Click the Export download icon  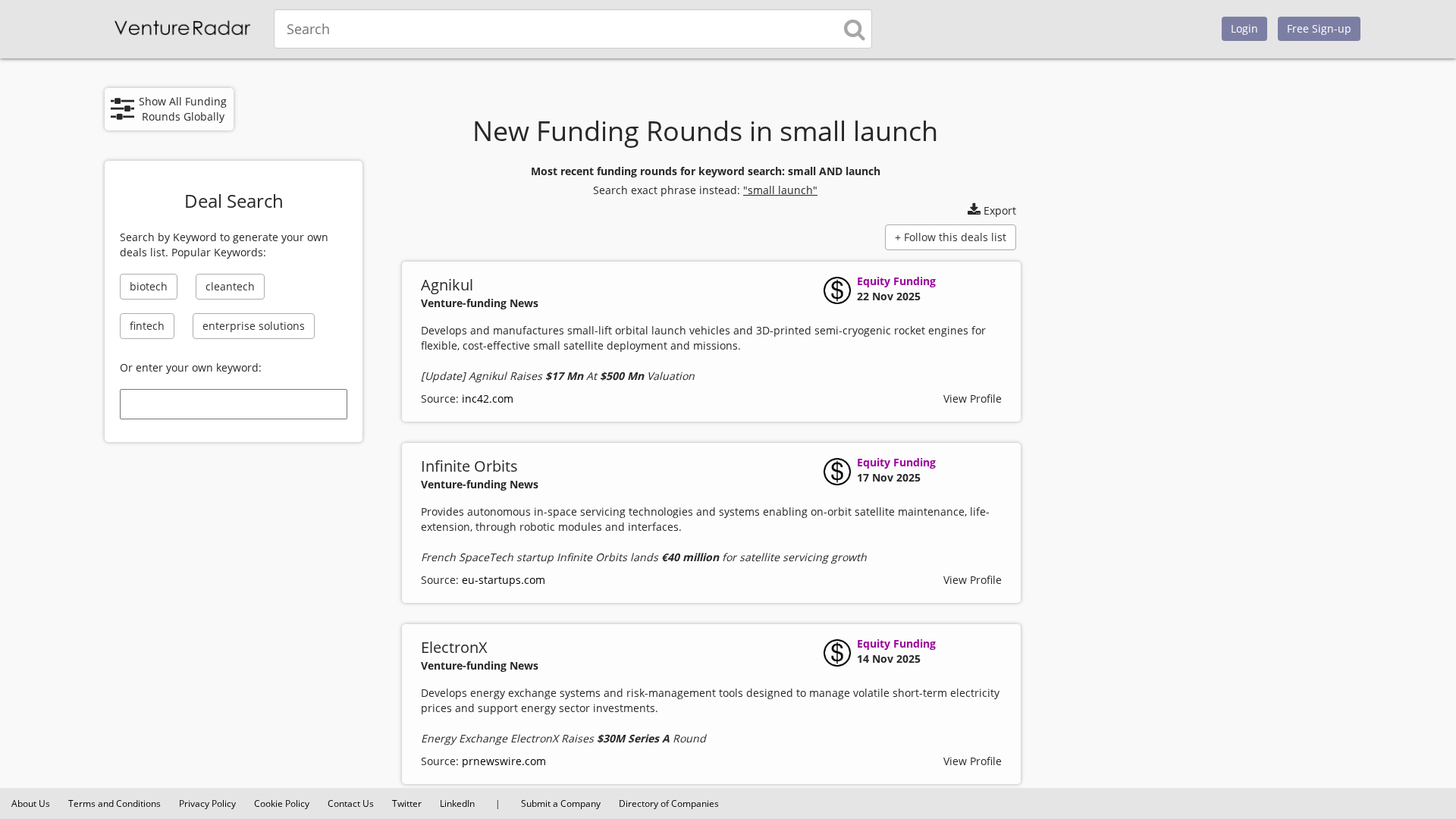[x=974, y=209]
